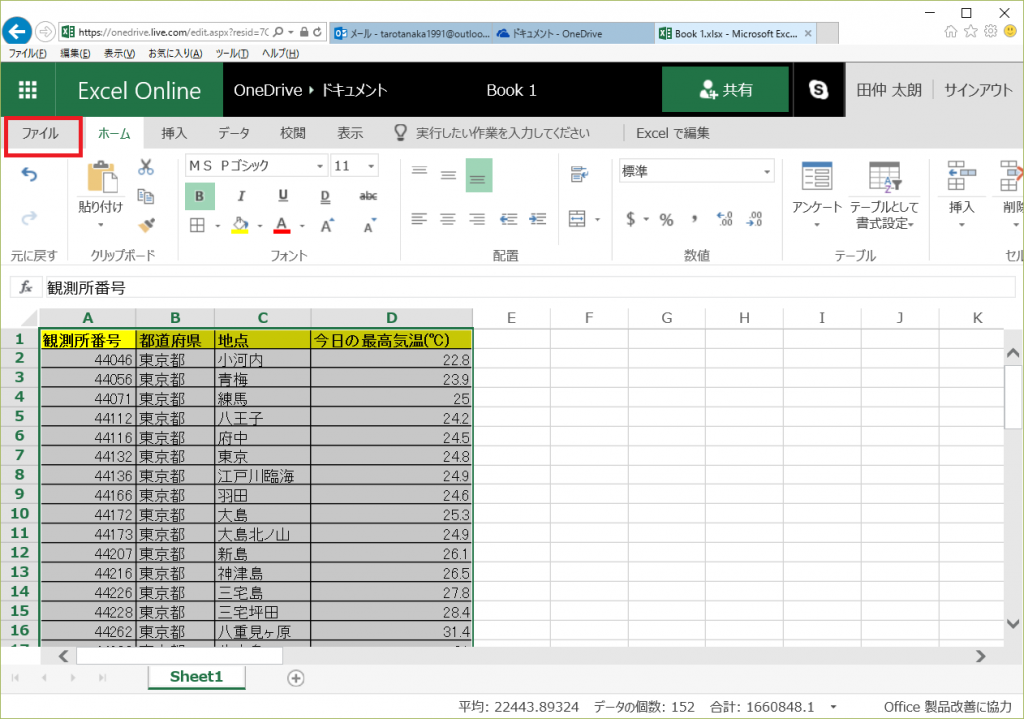Open テーブルとして書式設定 dropdown
Screen dimensions: 1024x719
(884, 195)
